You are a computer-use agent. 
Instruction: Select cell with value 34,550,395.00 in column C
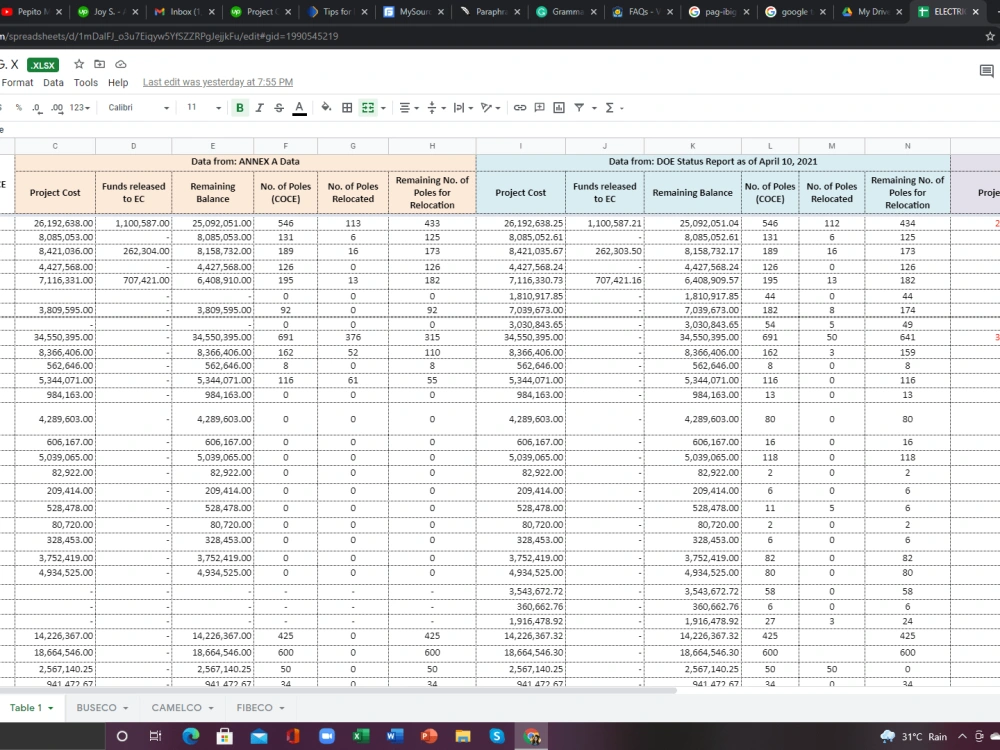[55, 337]
